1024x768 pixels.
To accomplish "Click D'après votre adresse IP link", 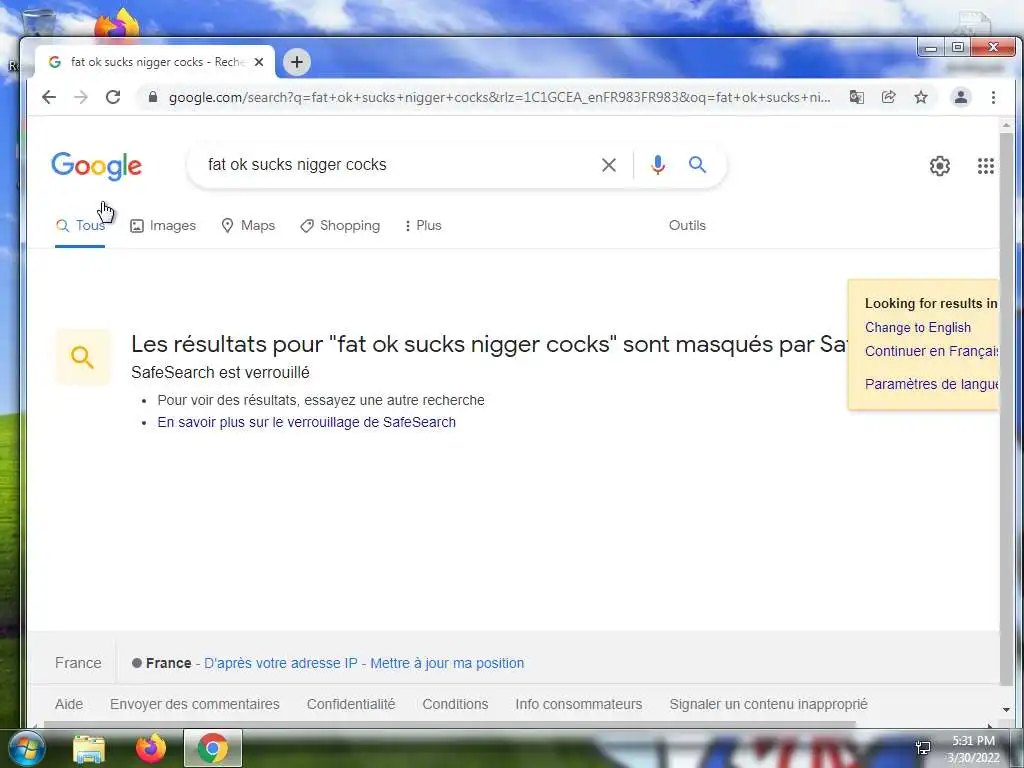I will pos(281,664).
